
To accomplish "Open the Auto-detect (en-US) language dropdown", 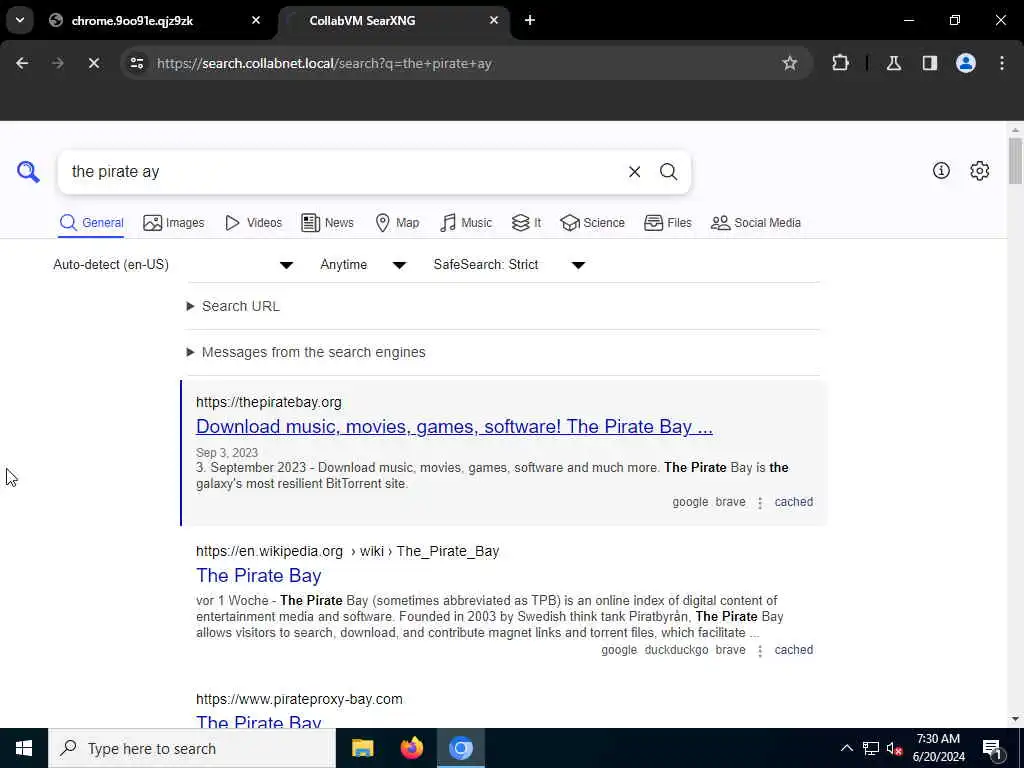I will click(x=173, y=264).
